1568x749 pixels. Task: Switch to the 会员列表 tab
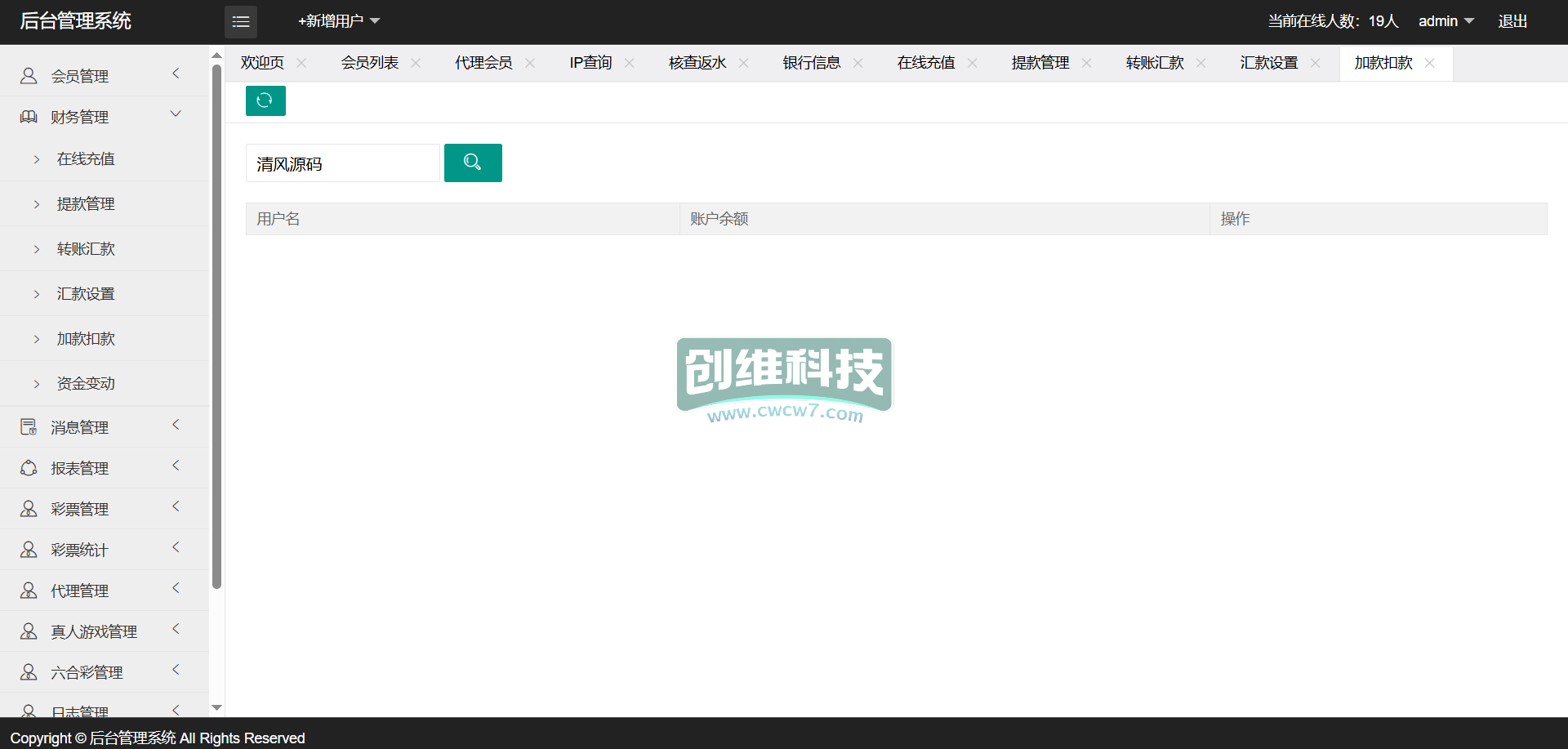[370, 63]
